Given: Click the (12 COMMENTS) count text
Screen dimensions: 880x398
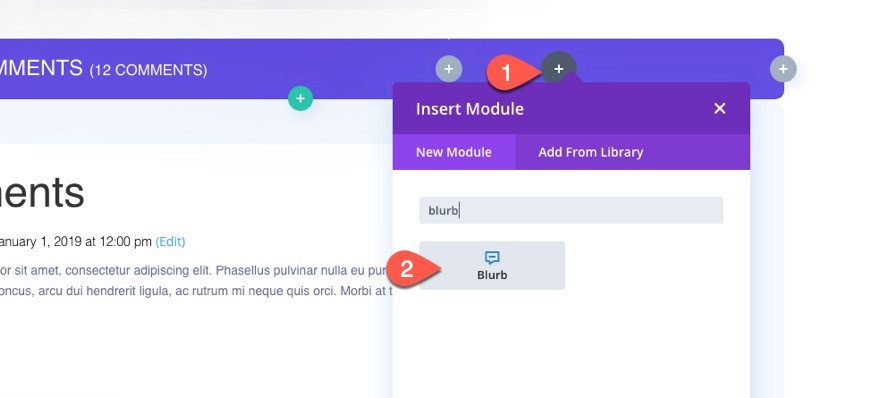Looking at the screenshot, I should coord(148,70).
